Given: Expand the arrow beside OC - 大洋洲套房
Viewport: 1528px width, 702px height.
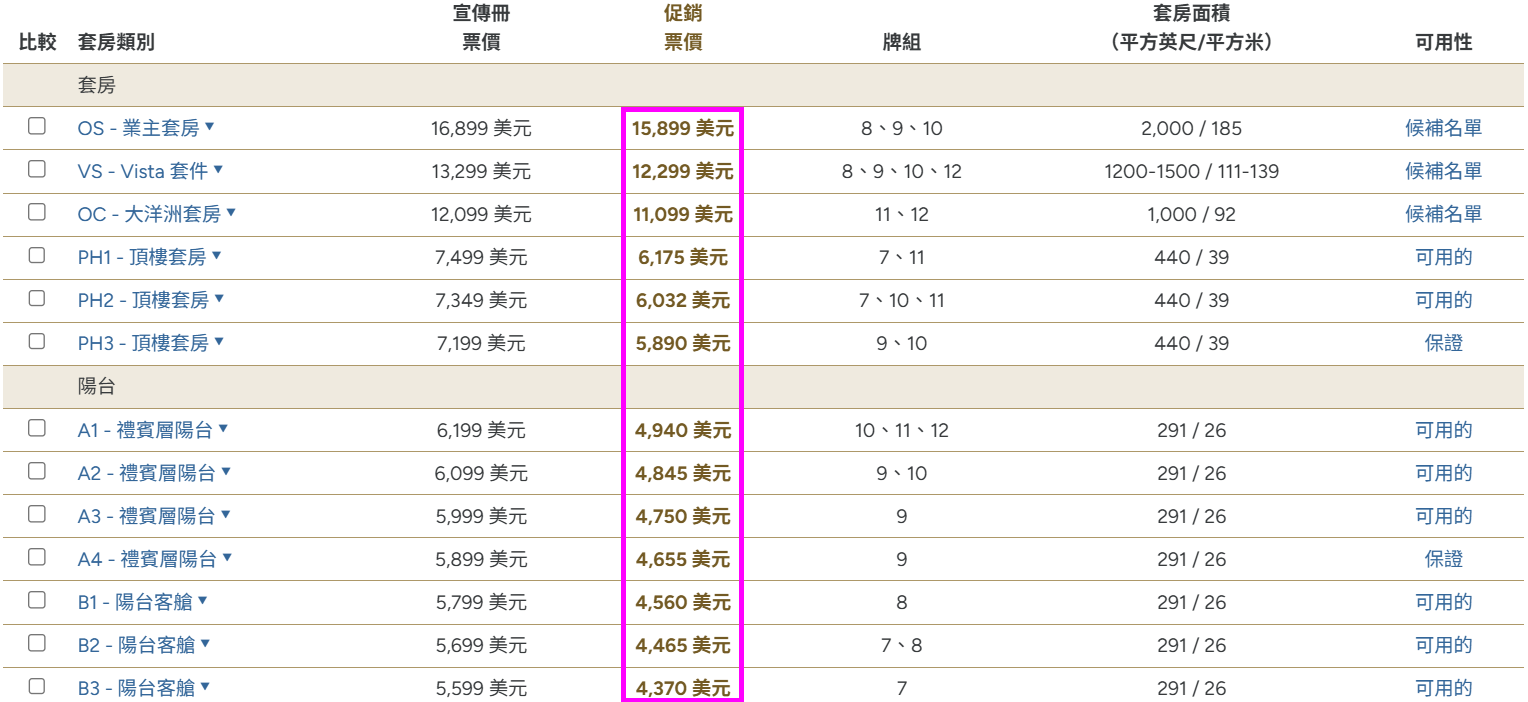Looking at the screenshot, I should coord(231,213).
